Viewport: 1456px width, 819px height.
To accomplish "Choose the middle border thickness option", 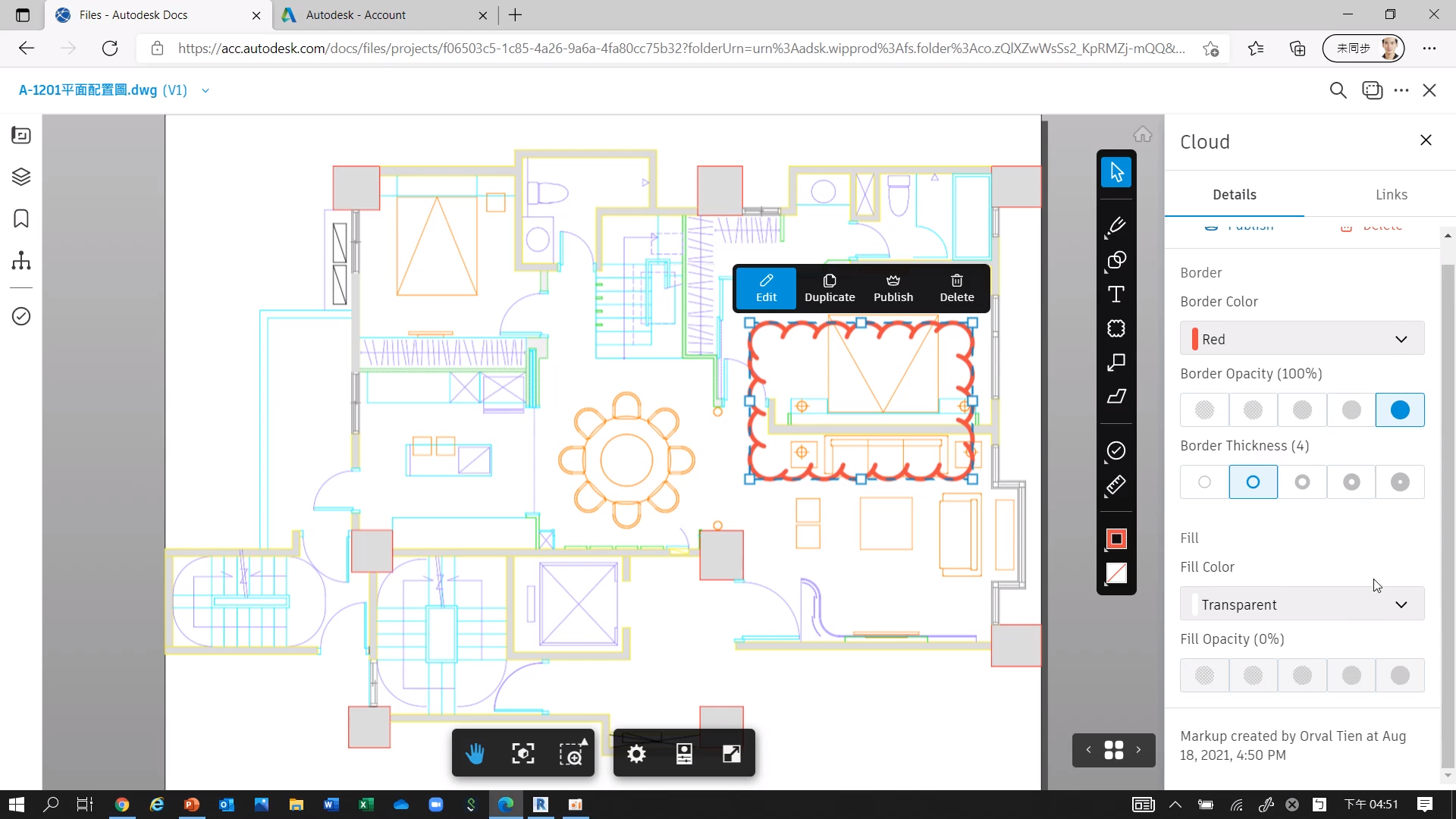I will click(x=1302, y=482).
